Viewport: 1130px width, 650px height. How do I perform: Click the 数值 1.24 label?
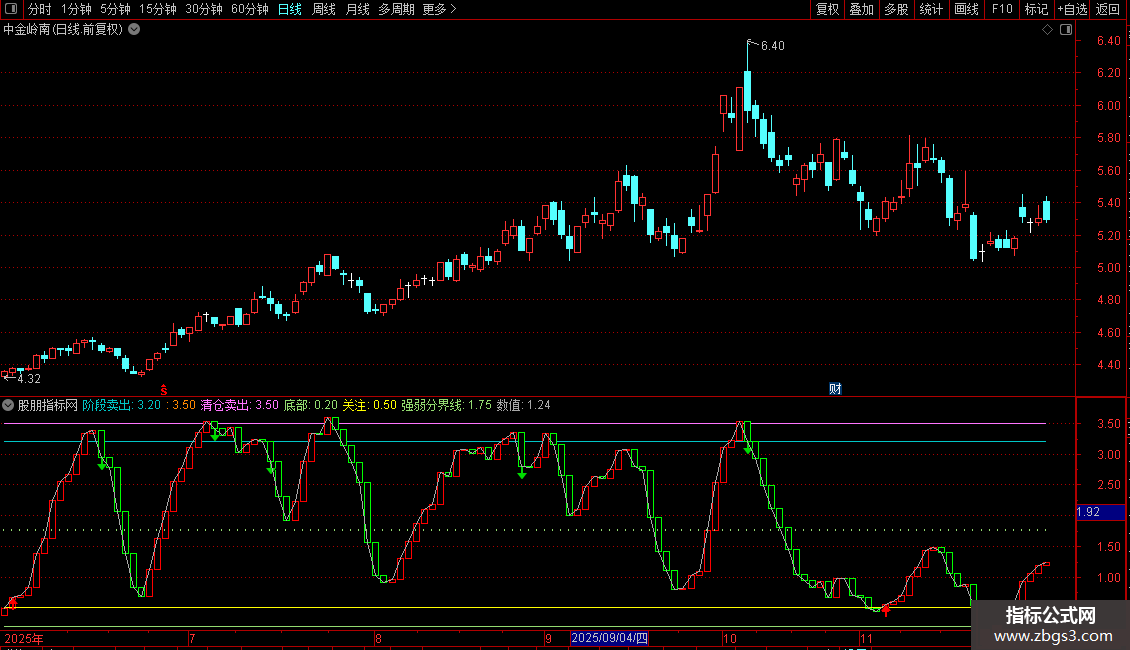coord(524,405)
